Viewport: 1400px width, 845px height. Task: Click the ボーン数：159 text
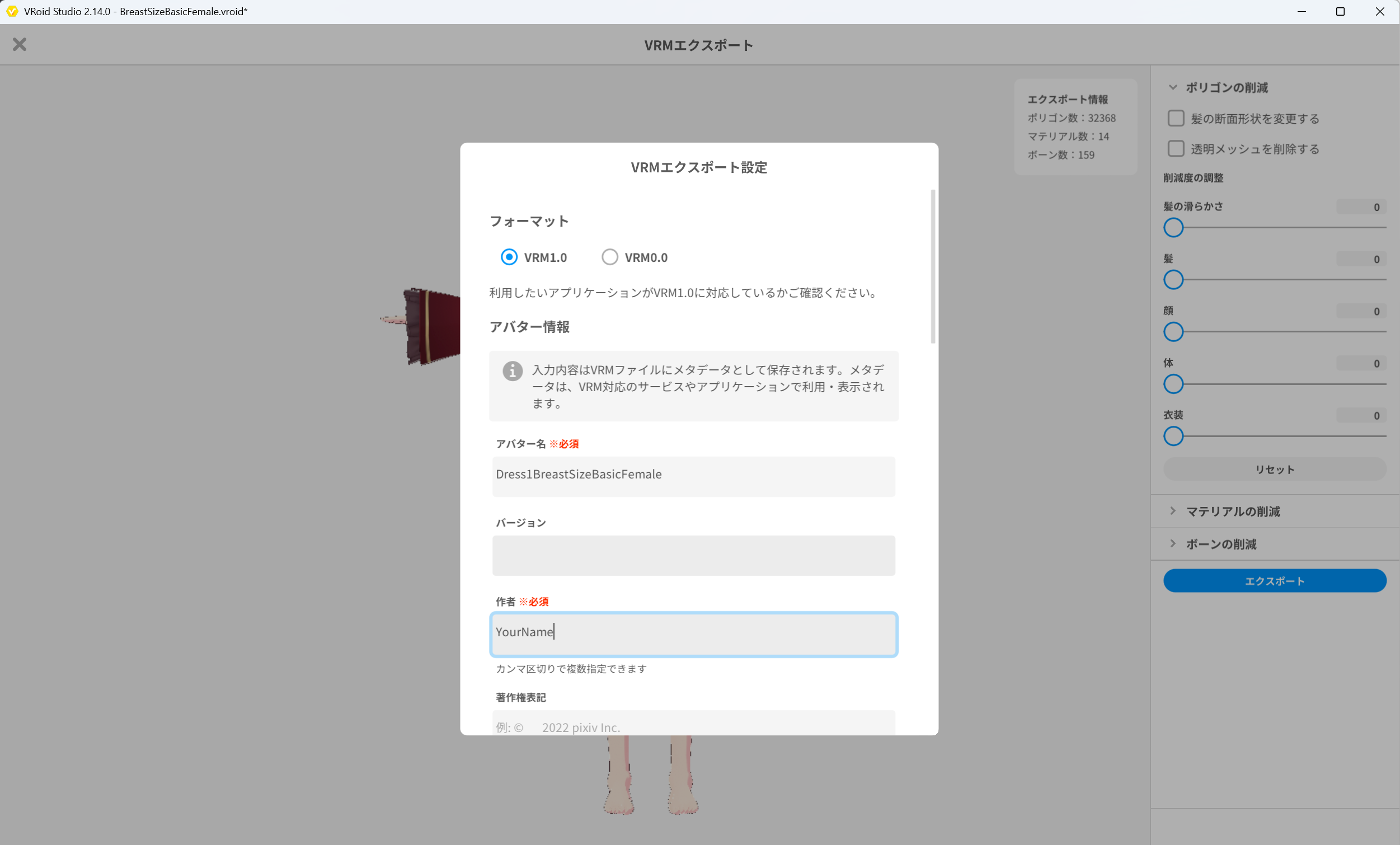(1061, 155)
